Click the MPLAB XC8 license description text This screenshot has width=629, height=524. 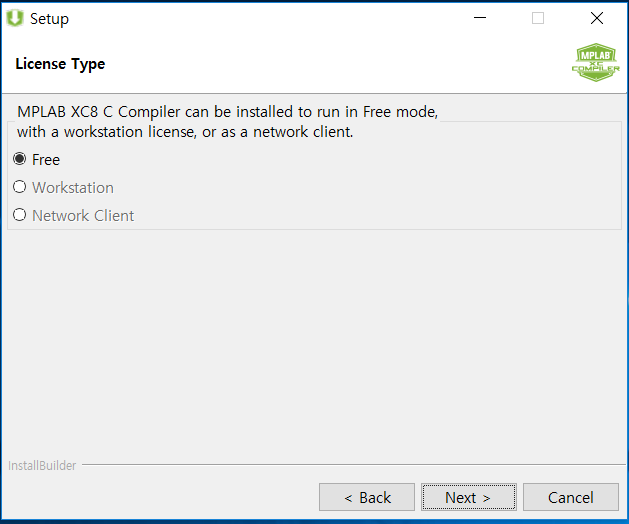pos(227,122)
